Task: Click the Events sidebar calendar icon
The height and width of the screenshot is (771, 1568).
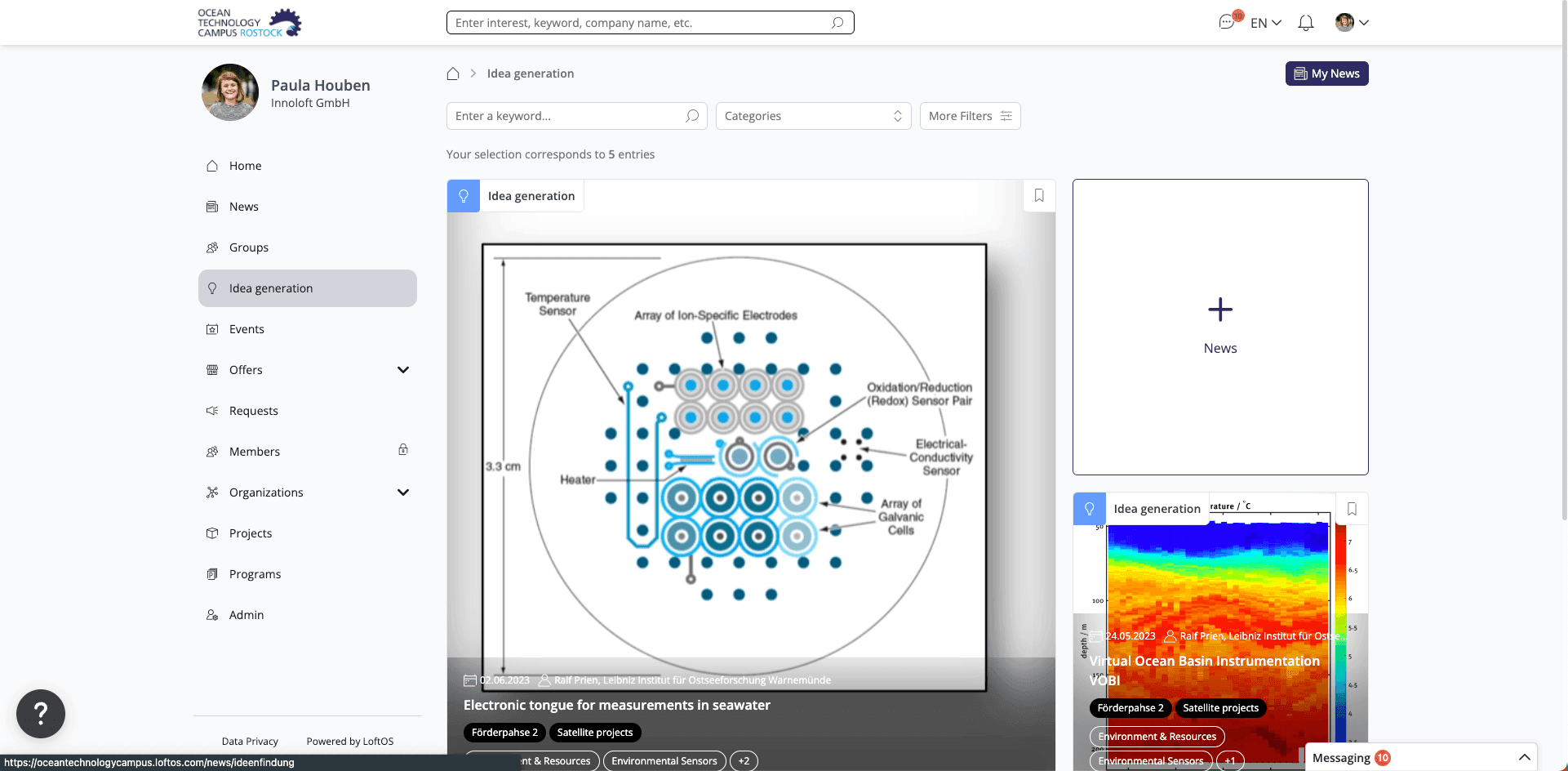Action: click(x=212, y=329)
